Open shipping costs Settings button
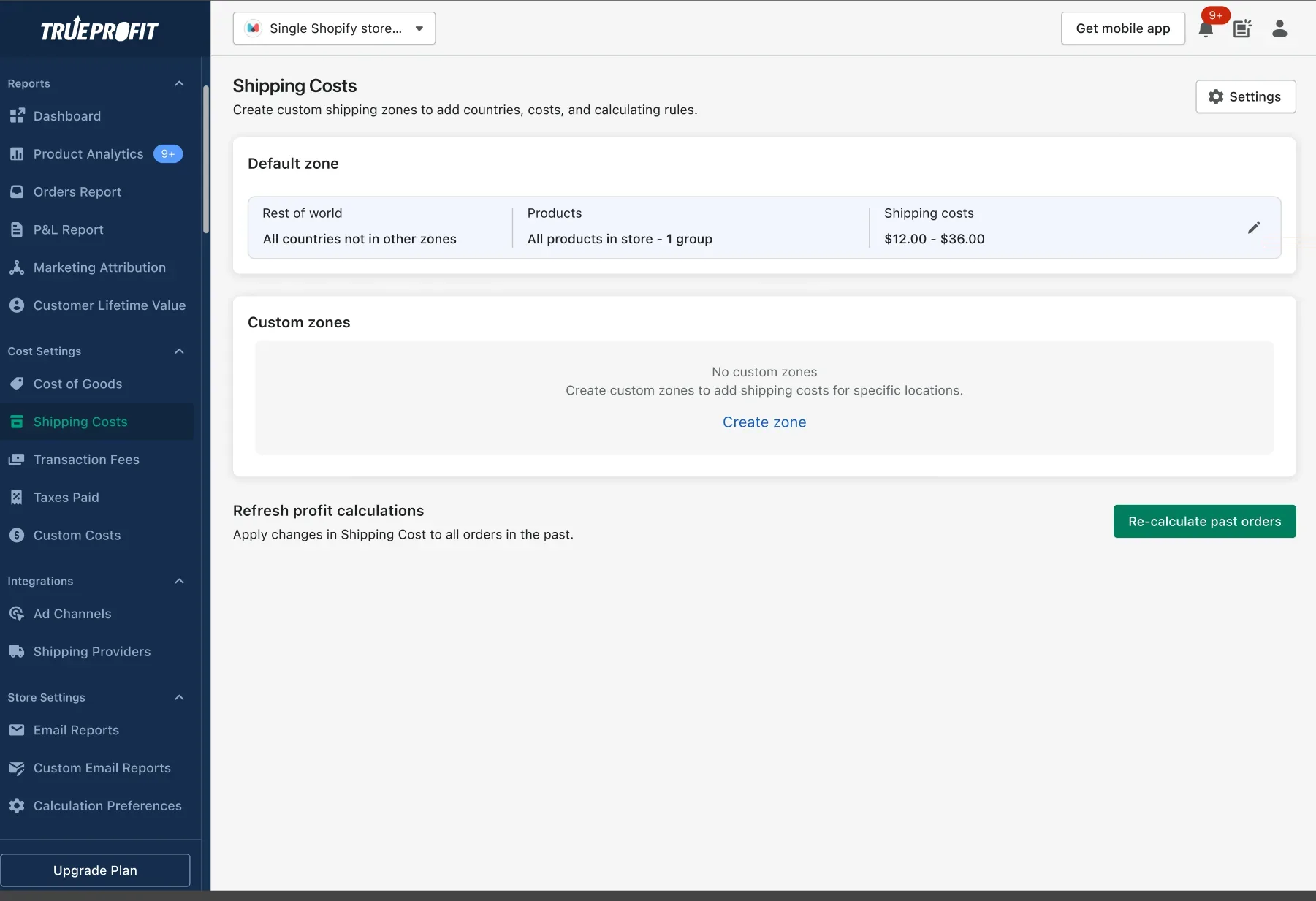The height and width of the screenshot is (901, 1316). (x=1245, y=96)
